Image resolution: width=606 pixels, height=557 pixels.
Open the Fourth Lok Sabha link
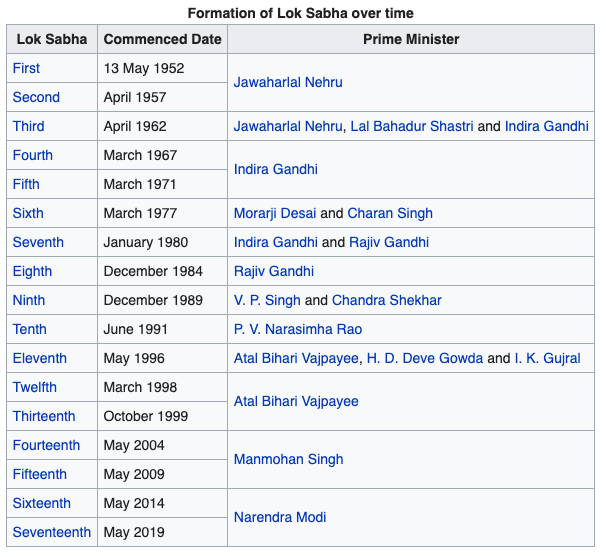coord(33,155)
